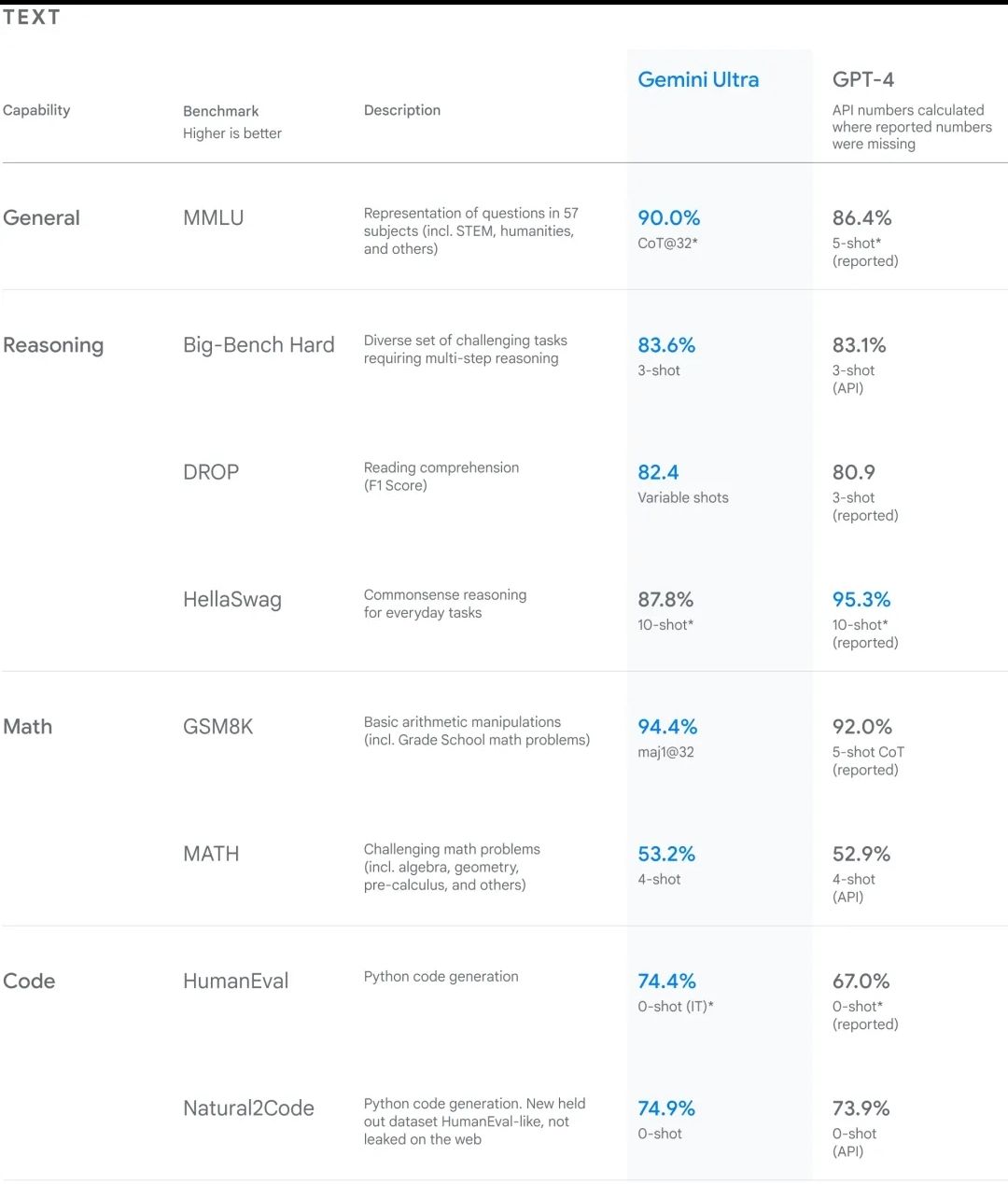Select the Natural2Code benchmark label
1008x1184 pixels.
248,1108
